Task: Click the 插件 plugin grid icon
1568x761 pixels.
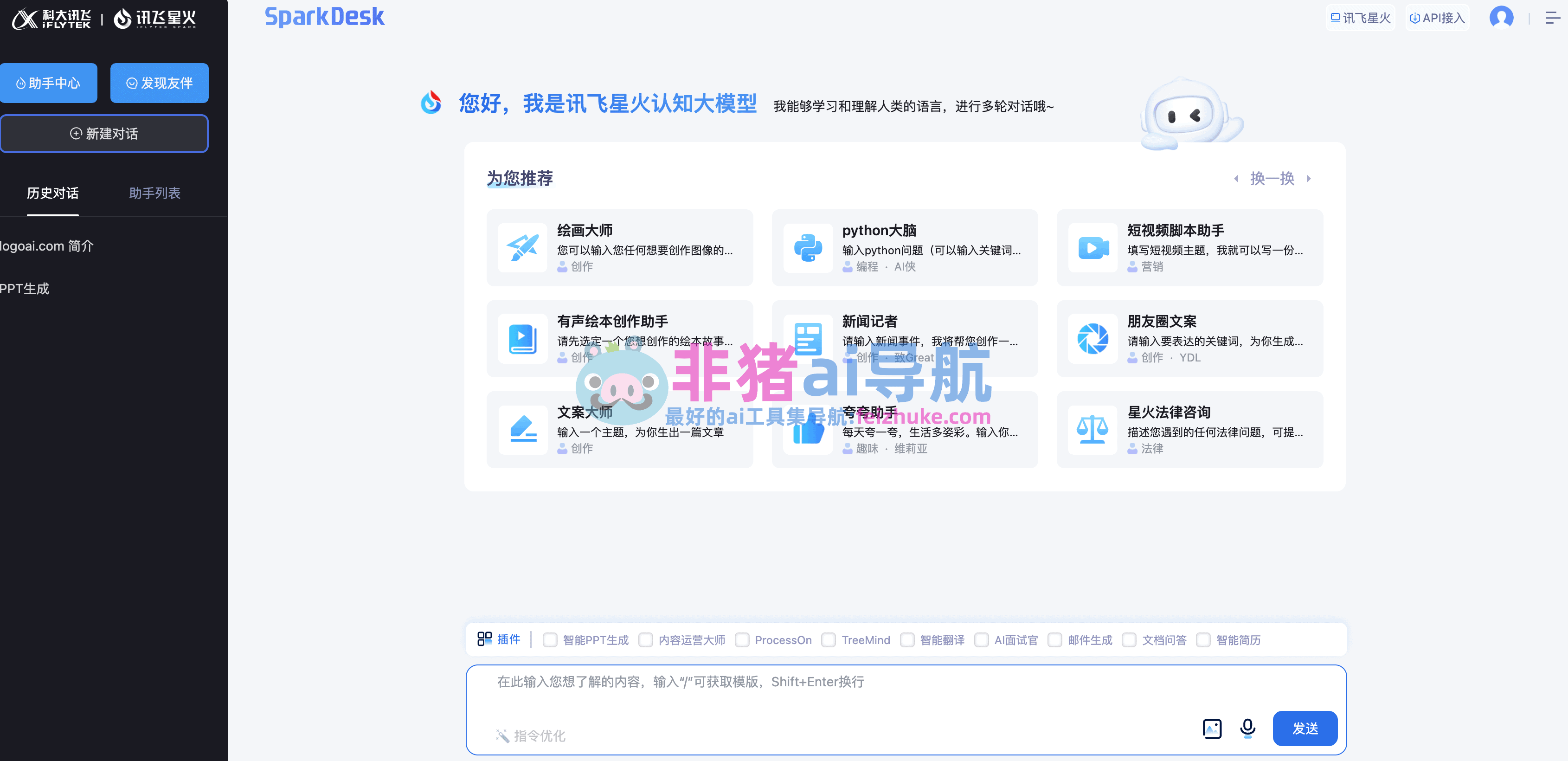Action: coord(484,638)
